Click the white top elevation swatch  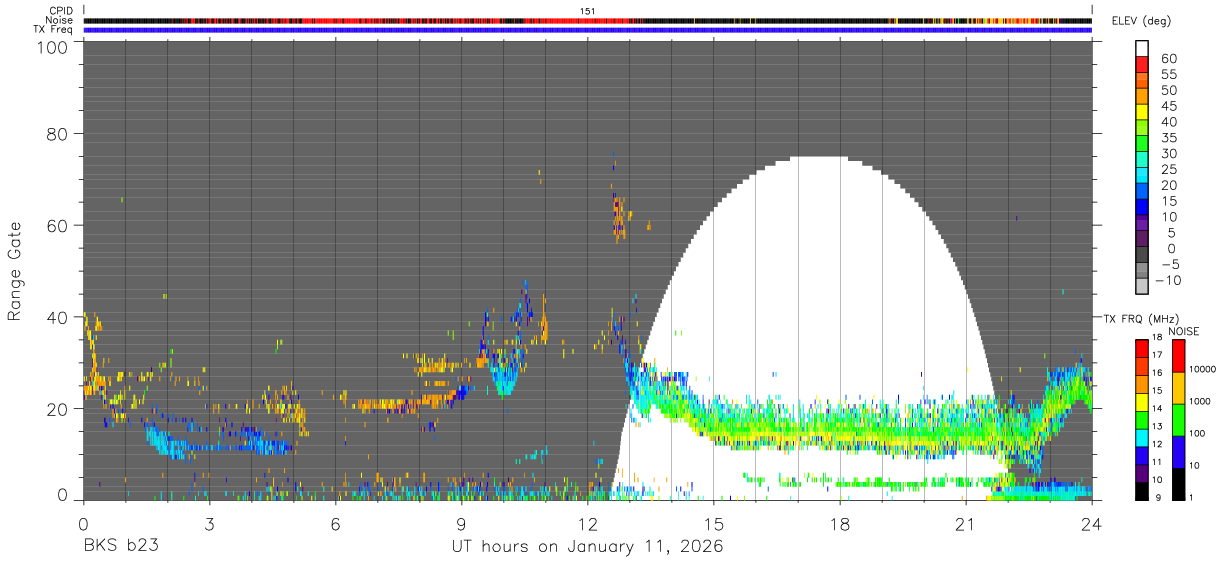(x=1143, y=48)
